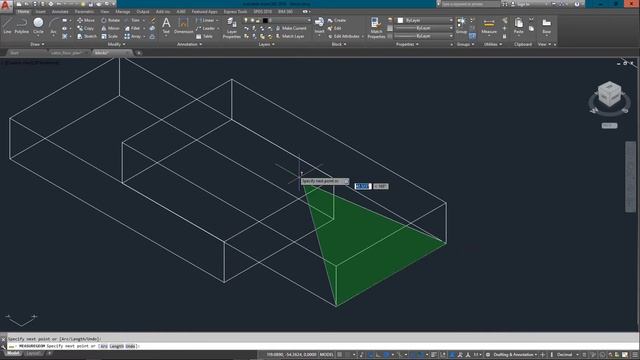The width and height of the screenshot is (640, 360).
Task: Select the Text annotation tool
Action: pos(166,26)
